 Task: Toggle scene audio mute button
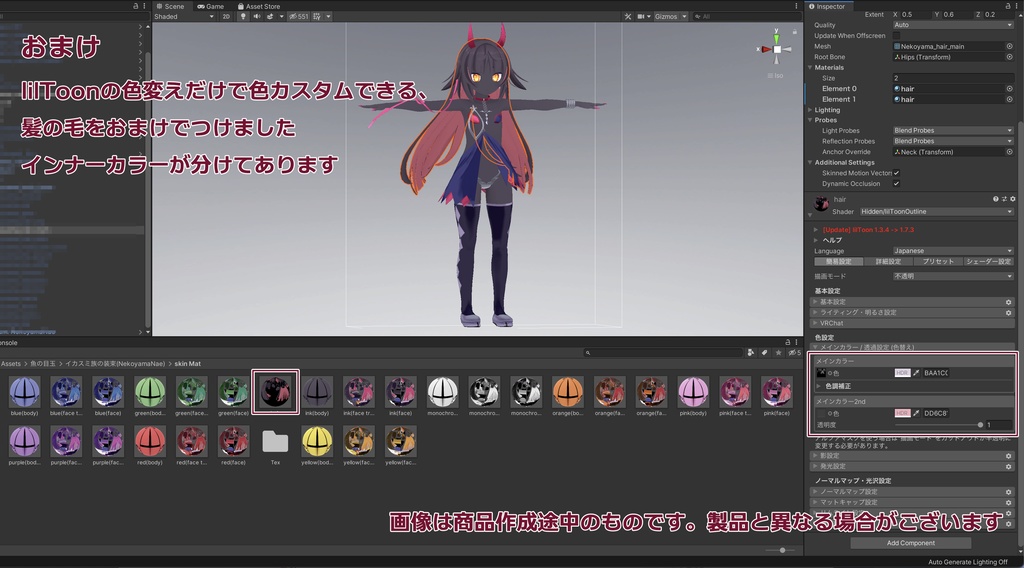[256, 16]
